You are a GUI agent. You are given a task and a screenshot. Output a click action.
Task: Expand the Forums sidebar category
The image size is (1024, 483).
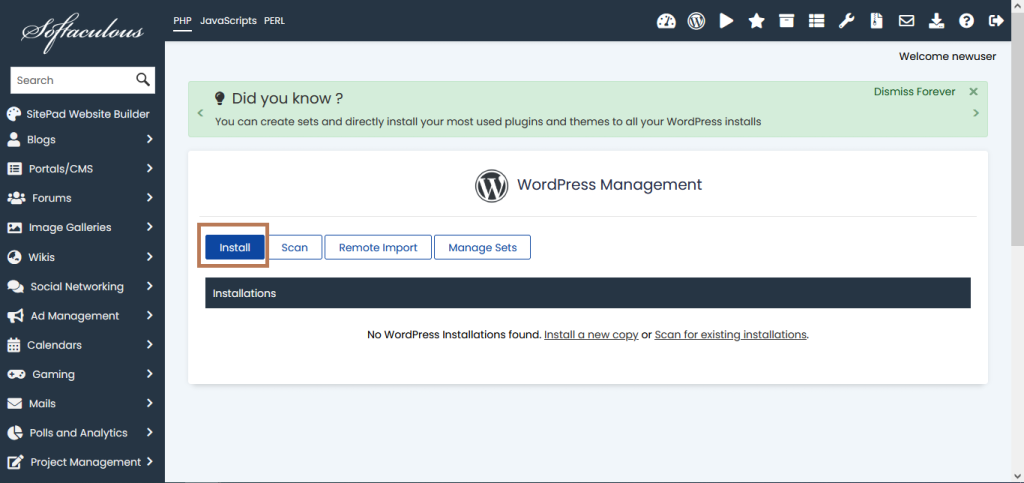pyautogui.click(x=82, y=198)
